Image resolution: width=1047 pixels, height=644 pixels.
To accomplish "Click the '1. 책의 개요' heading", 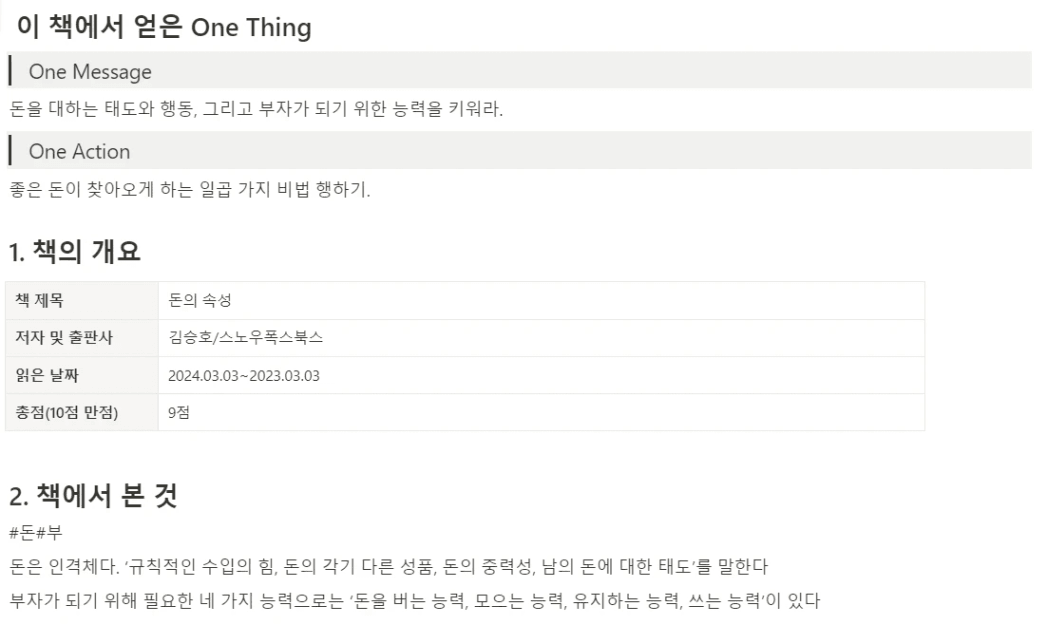I will click(74, 251).
